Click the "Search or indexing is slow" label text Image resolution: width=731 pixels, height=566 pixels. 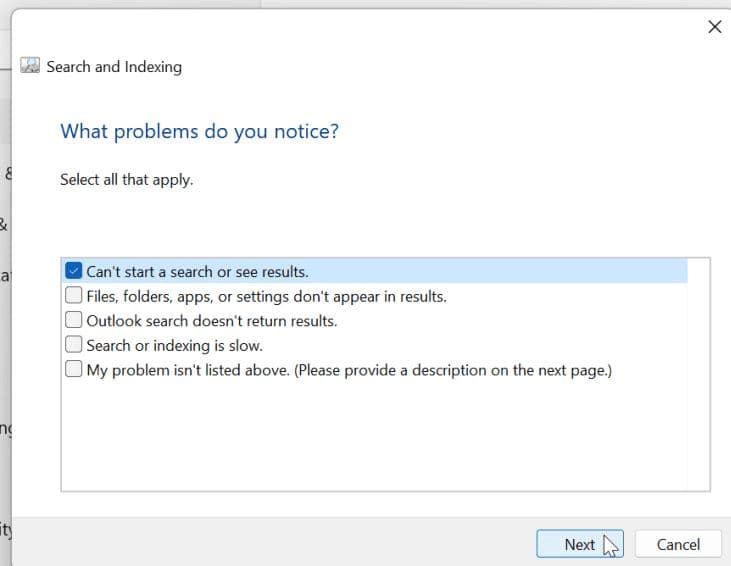174,345
